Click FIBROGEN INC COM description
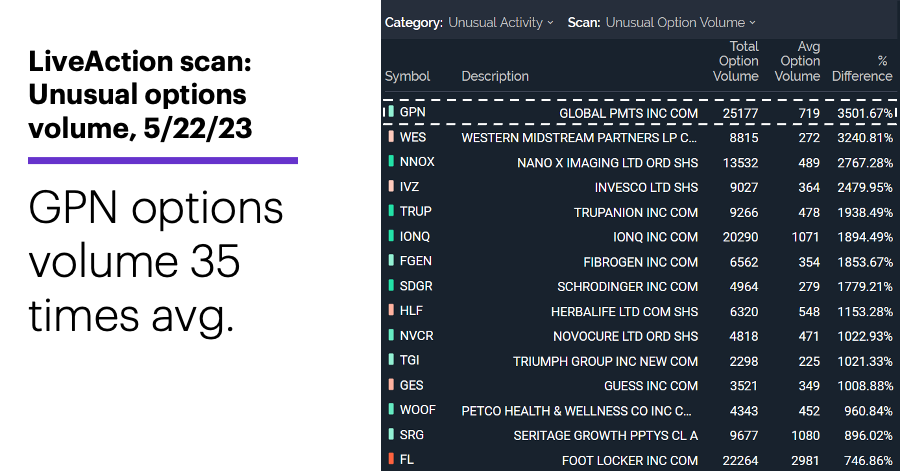Image resolution: width=900 pixels, height=471 pixels. [x=641, y=262]
